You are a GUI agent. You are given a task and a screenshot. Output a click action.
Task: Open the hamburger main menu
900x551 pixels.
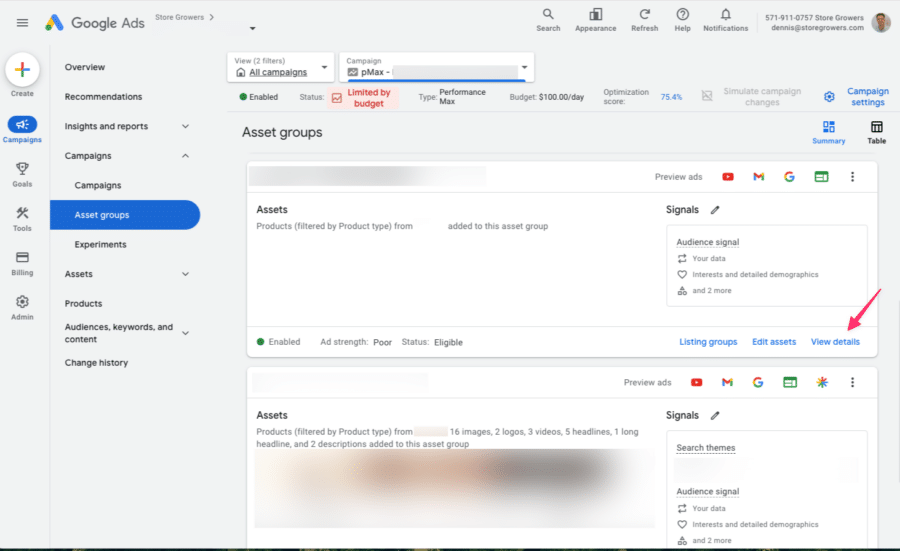click(x=22, y=23)
